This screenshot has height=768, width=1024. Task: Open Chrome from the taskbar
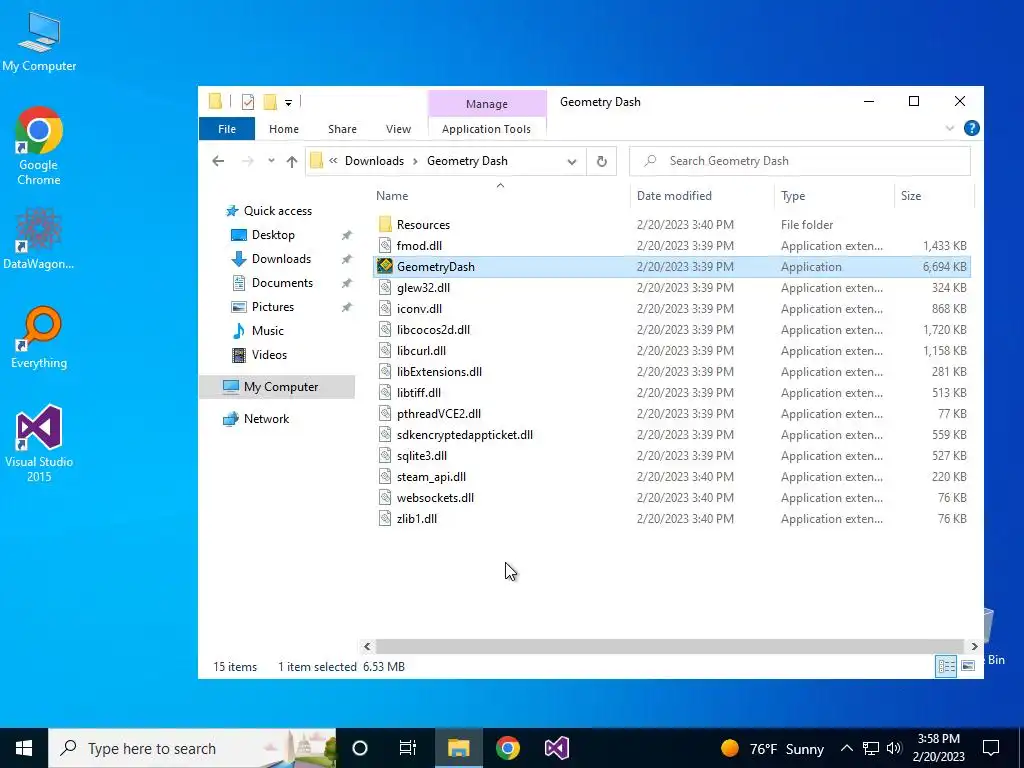[507, 748]
